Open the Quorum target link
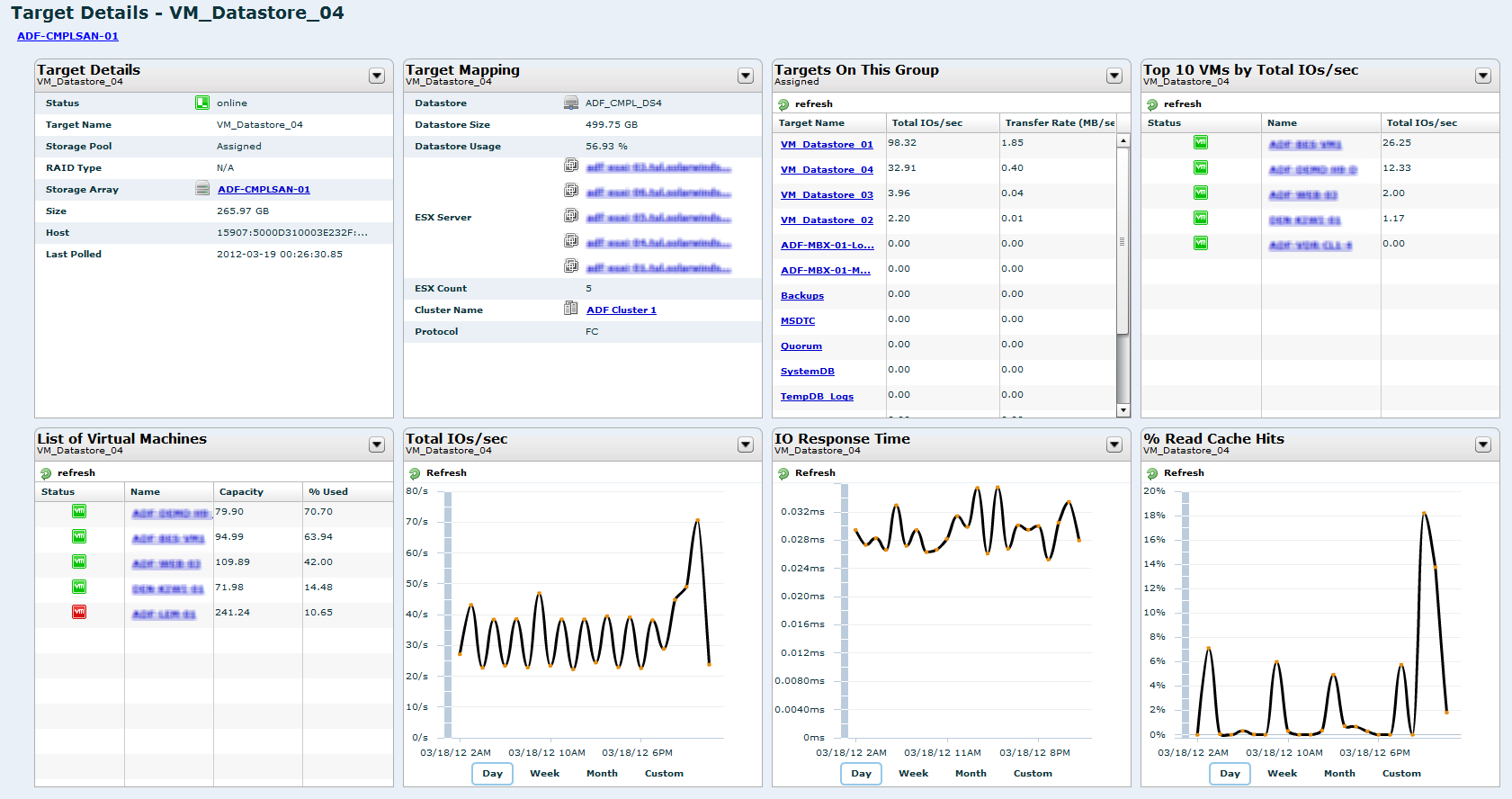Viewport: 1512px width, 799px height. coord(801,346)
